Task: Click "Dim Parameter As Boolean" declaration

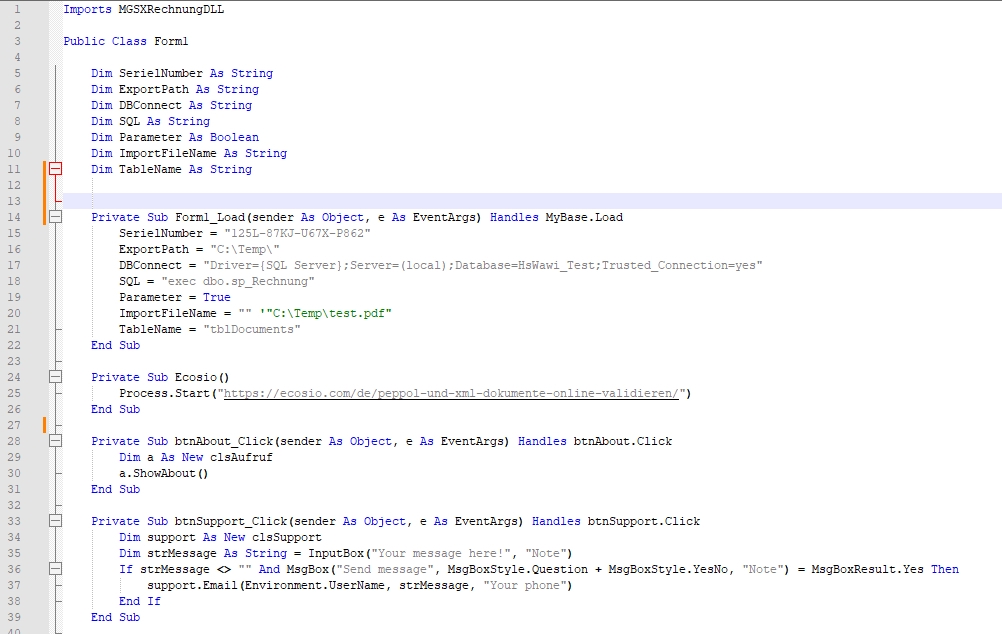Action: [175, 137]
